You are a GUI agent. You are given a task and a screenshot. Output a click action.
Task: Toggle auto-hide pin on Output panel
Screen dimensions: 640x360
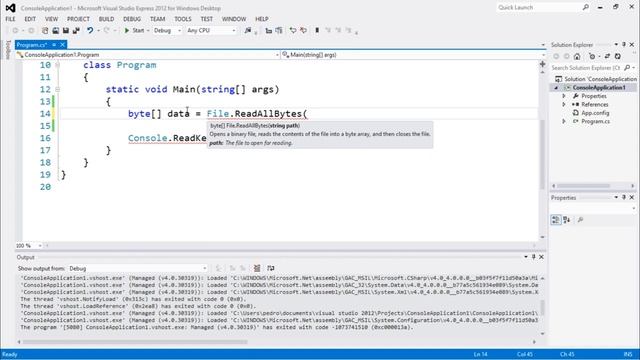pyautogui.click(x=533, y=257)
